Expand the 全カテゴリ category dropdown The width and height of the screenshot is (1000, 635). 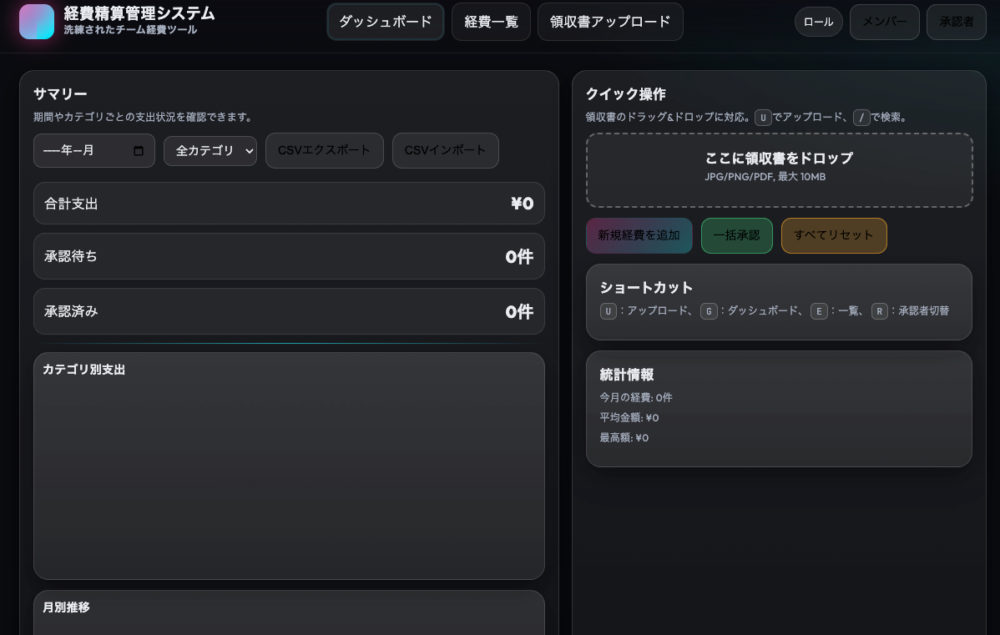[210, 151]
